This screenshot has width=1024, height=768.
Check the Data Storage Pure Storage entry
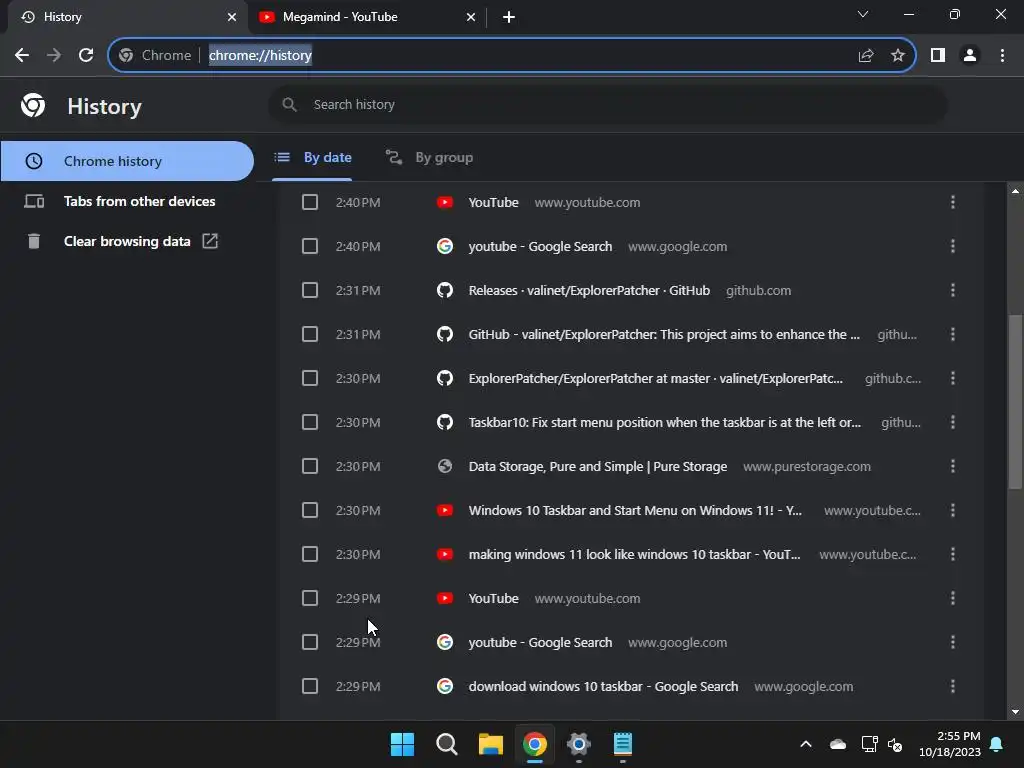pyautogui.click(x=310, y=466)
